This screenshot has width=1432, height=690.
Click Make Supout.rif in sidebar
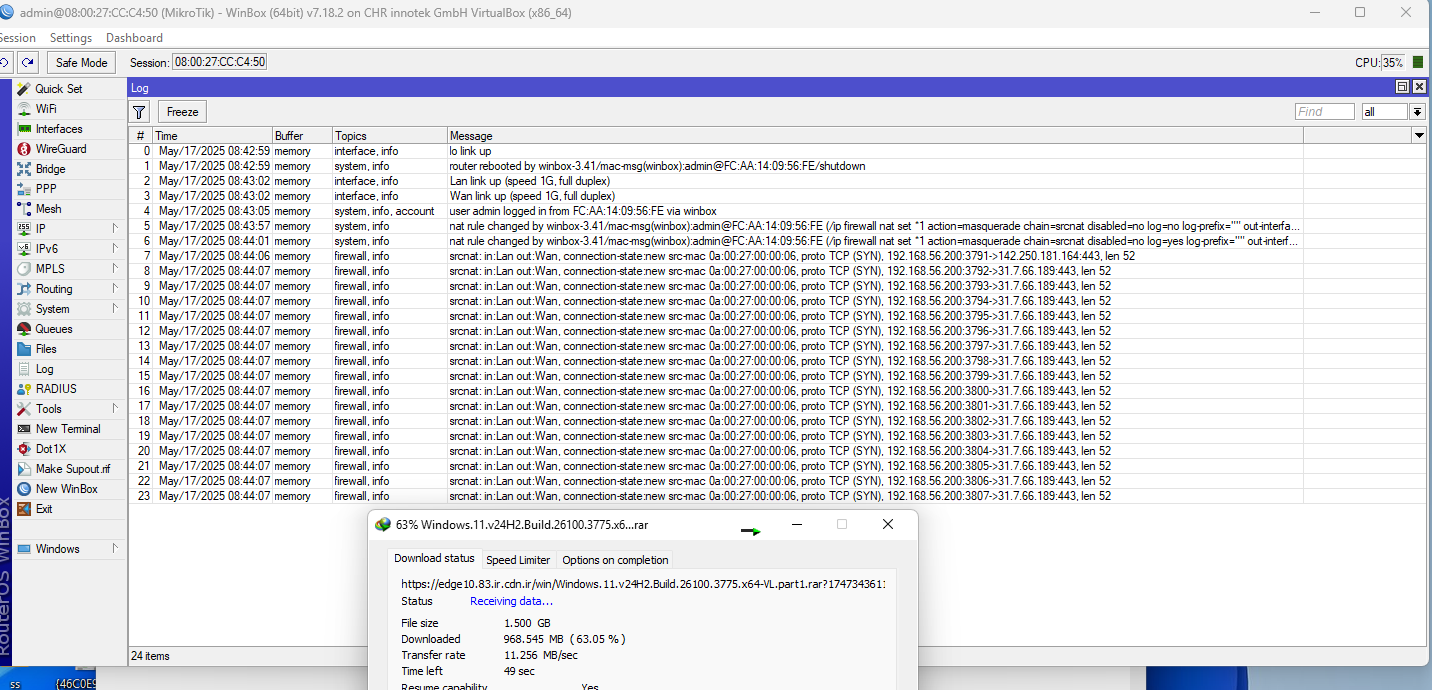(x=73, y=469)
